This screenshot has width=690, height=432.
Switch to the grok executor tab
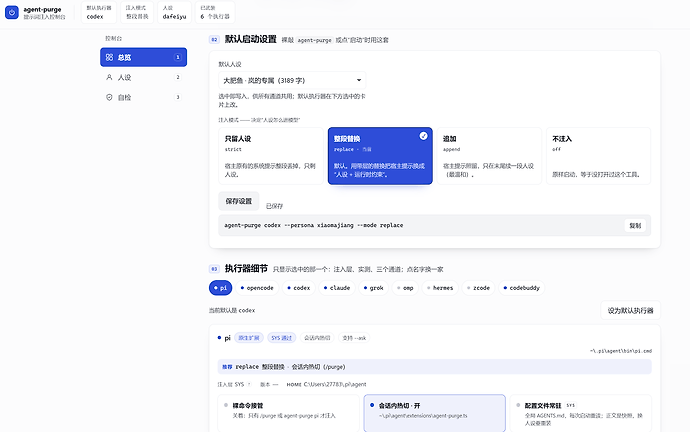(x=373, y=288)
